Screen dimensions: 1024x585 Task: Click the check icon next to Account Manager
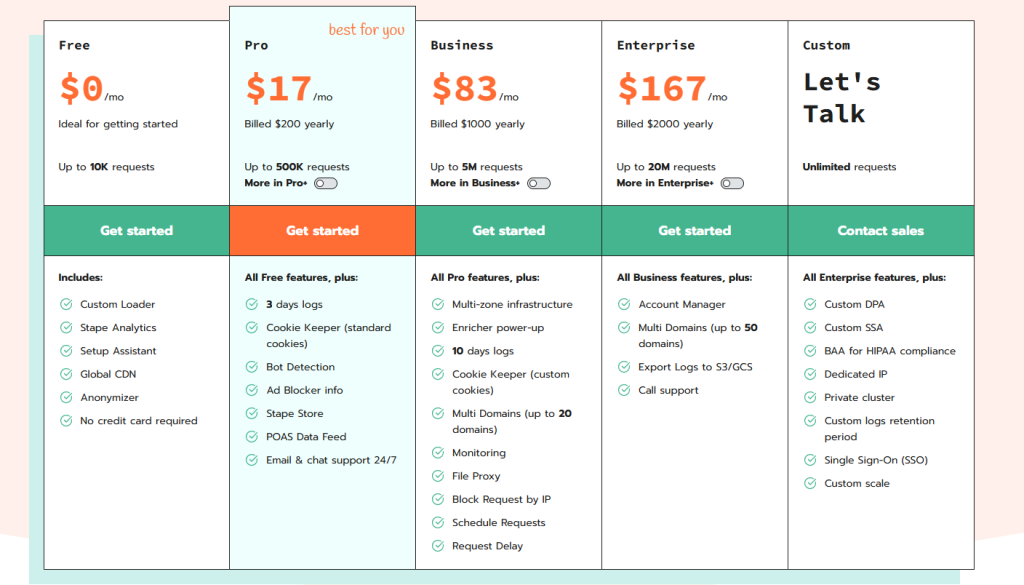[x=624, y=304]
